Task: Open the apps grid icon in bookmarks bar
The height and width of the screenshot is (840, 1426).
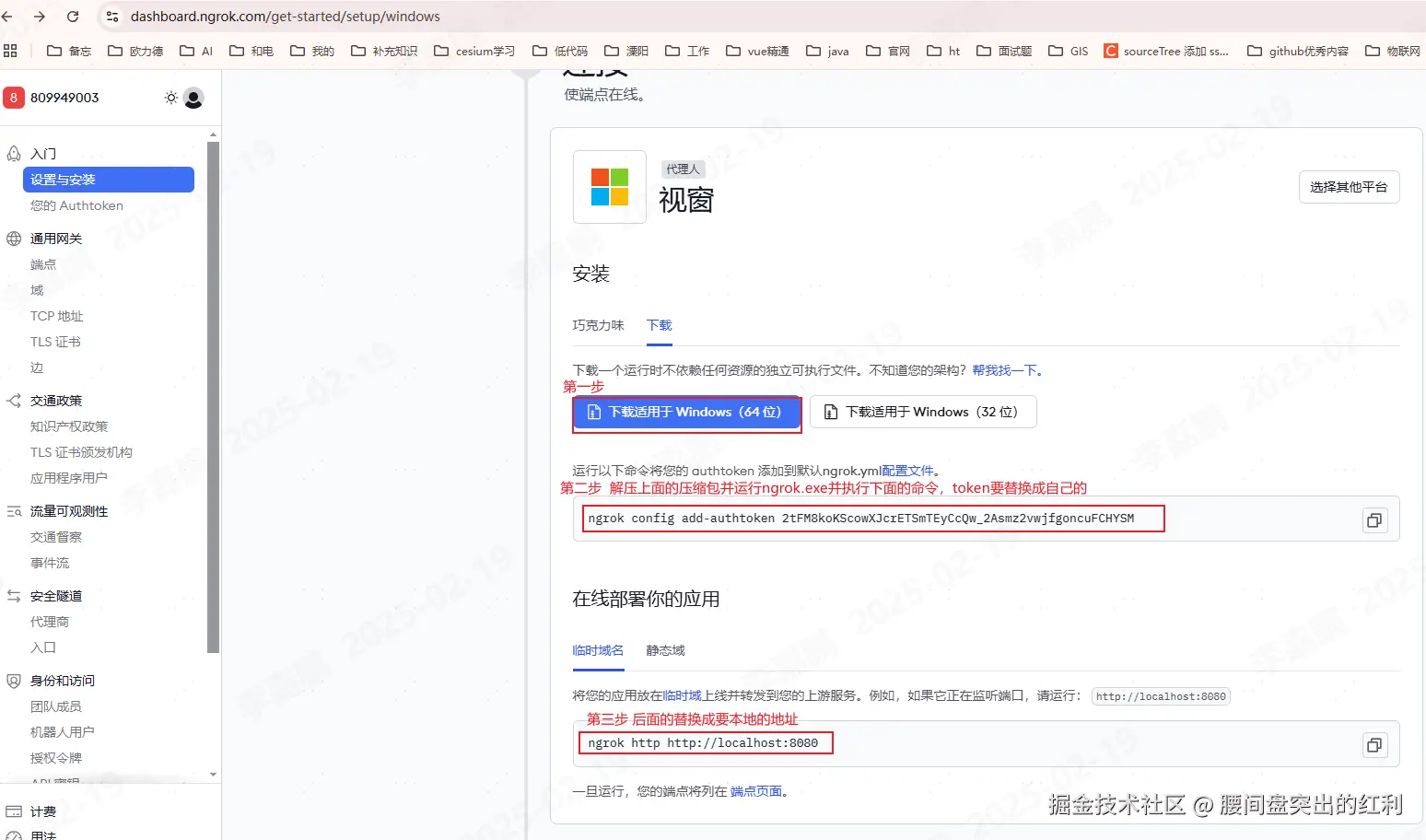Action: tap(10, 51)
